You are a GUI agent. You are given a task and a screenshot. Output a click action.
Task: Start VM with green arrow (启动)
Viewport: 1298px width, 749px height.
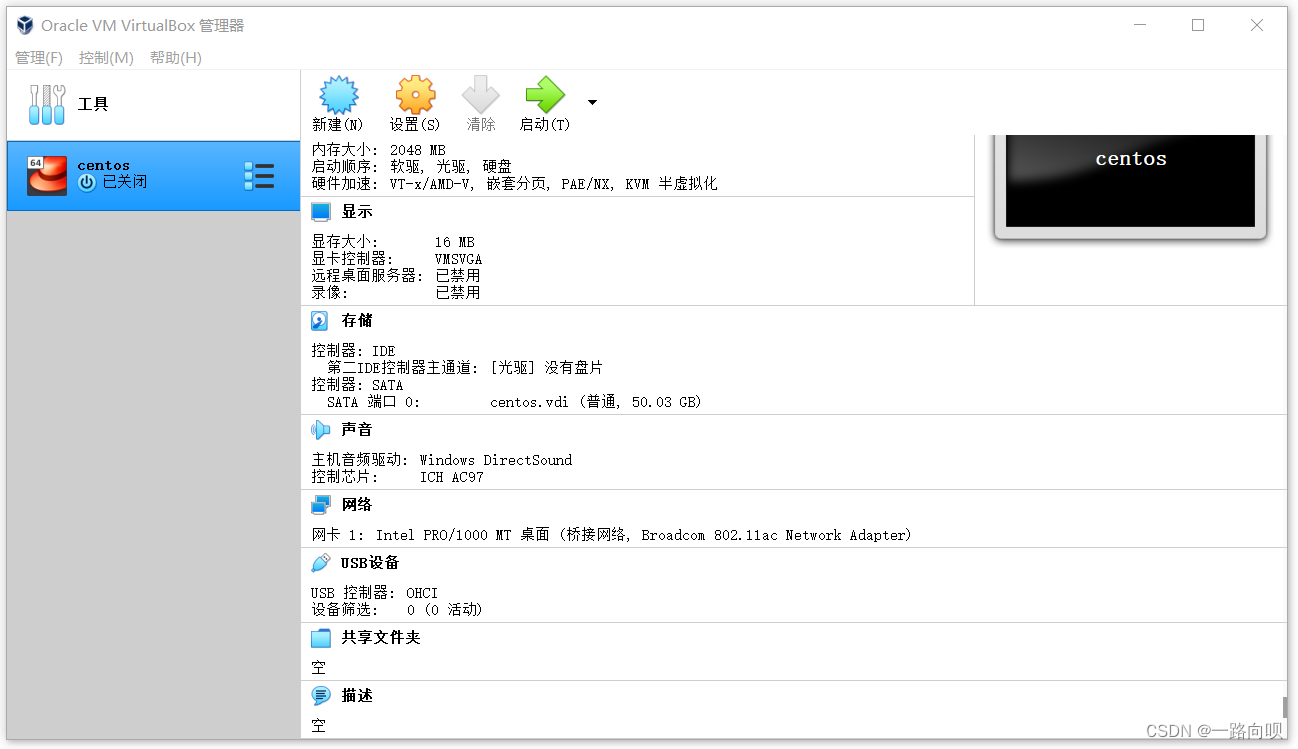click(545, 95)
